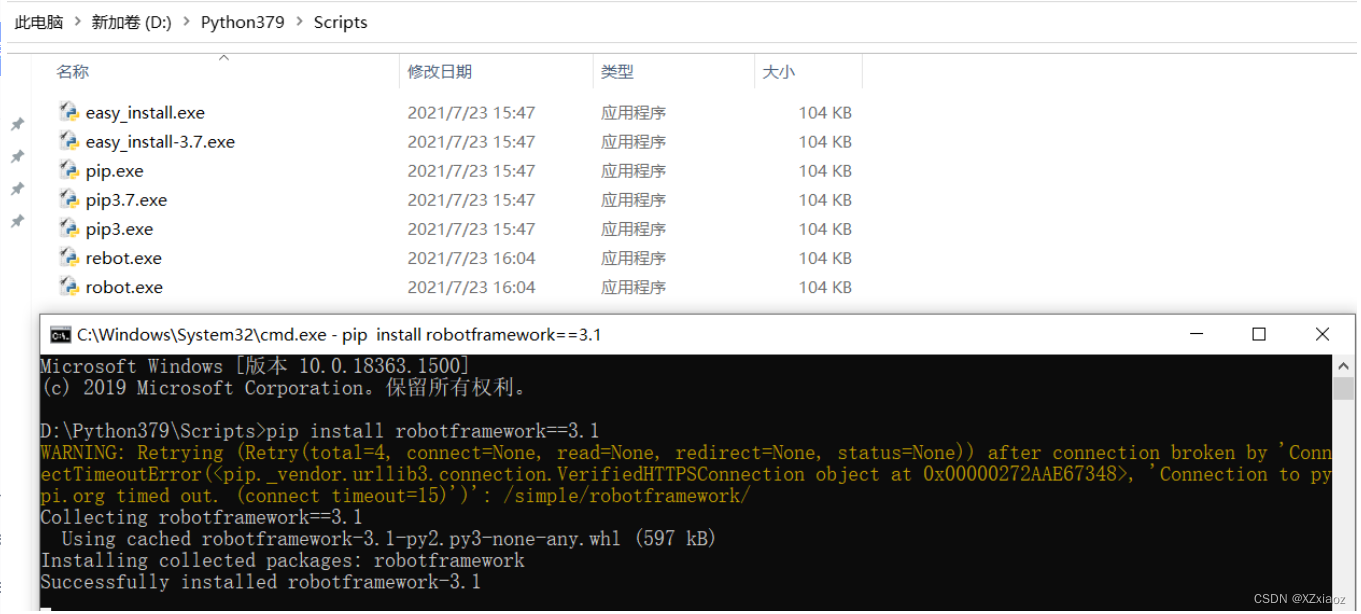Screen dimensions: 1361x614
Task: Select the file name easy_install.exe
Action: click(145, 113)
